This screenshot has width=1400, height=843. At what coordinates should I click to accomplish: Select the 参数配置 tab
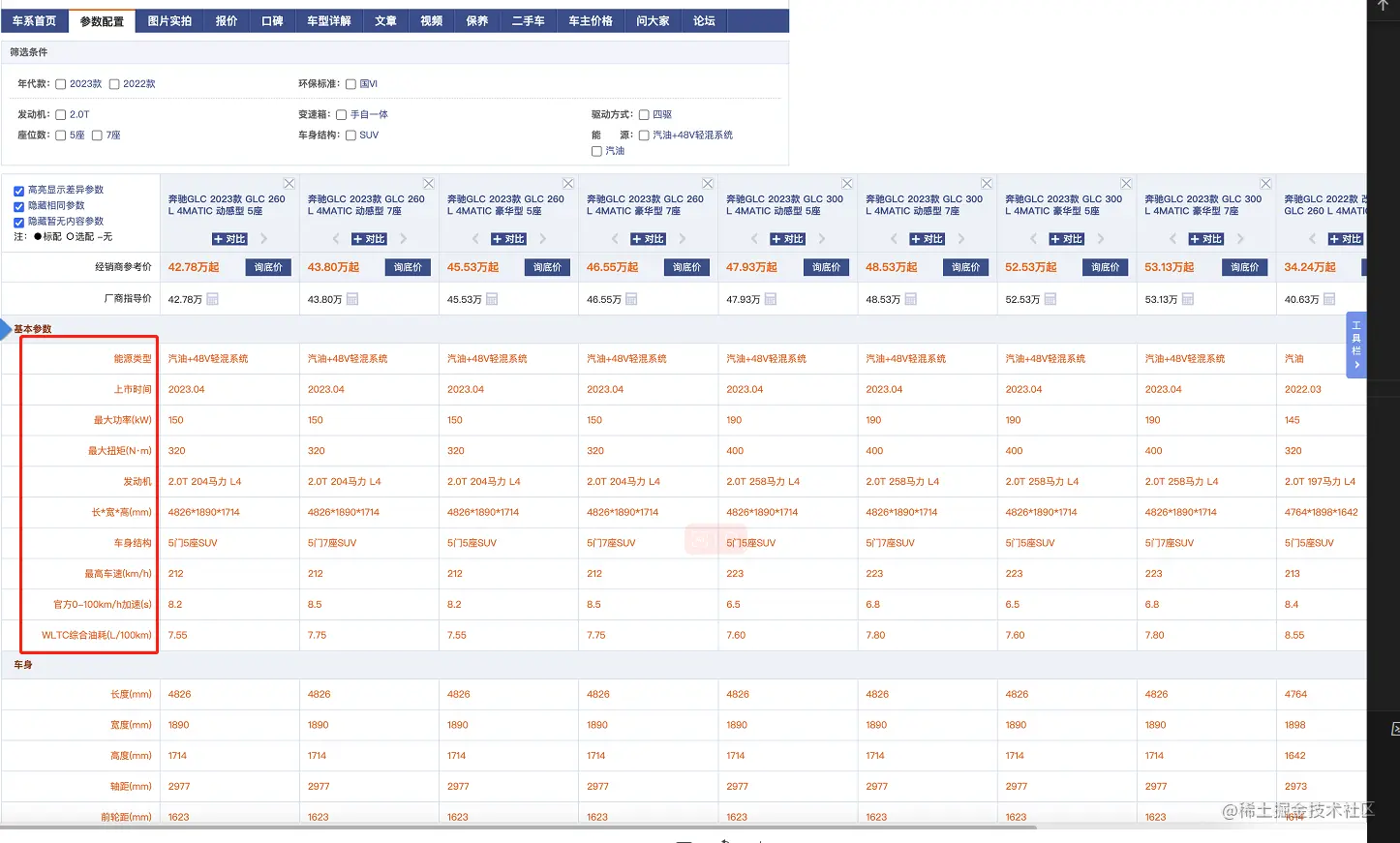pos(102,20)
